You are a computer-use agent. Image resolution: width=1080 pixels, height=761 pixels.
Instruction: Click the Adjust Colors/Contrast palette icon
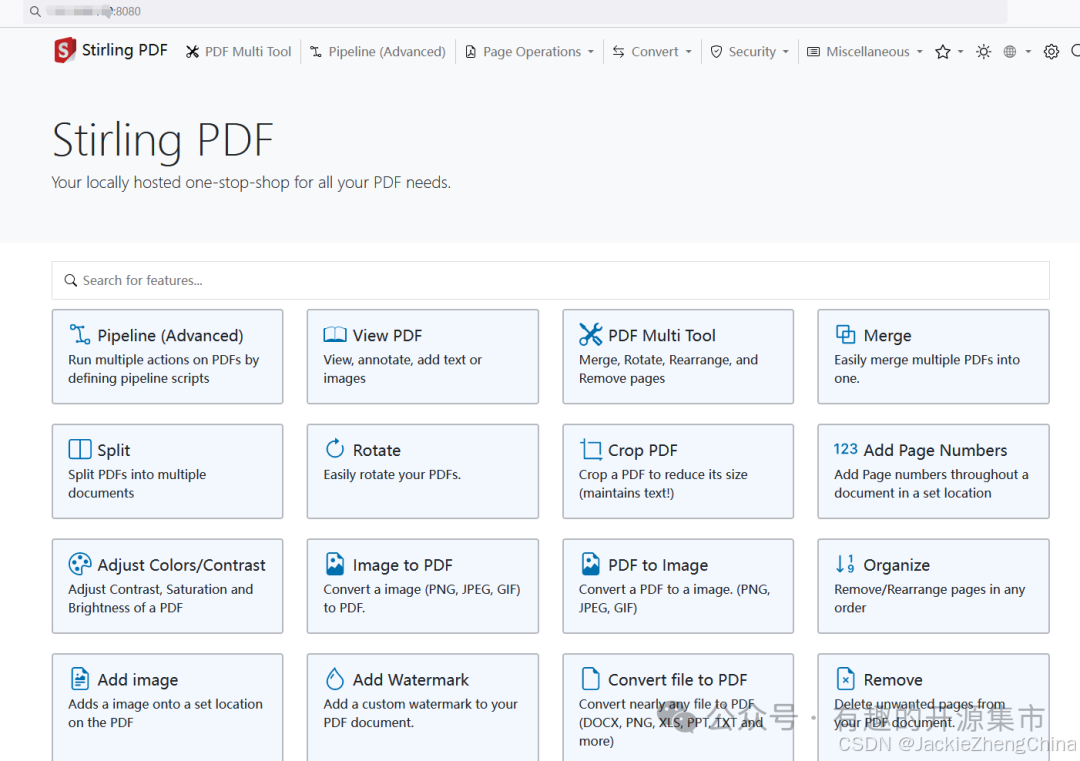pos(79,563)
